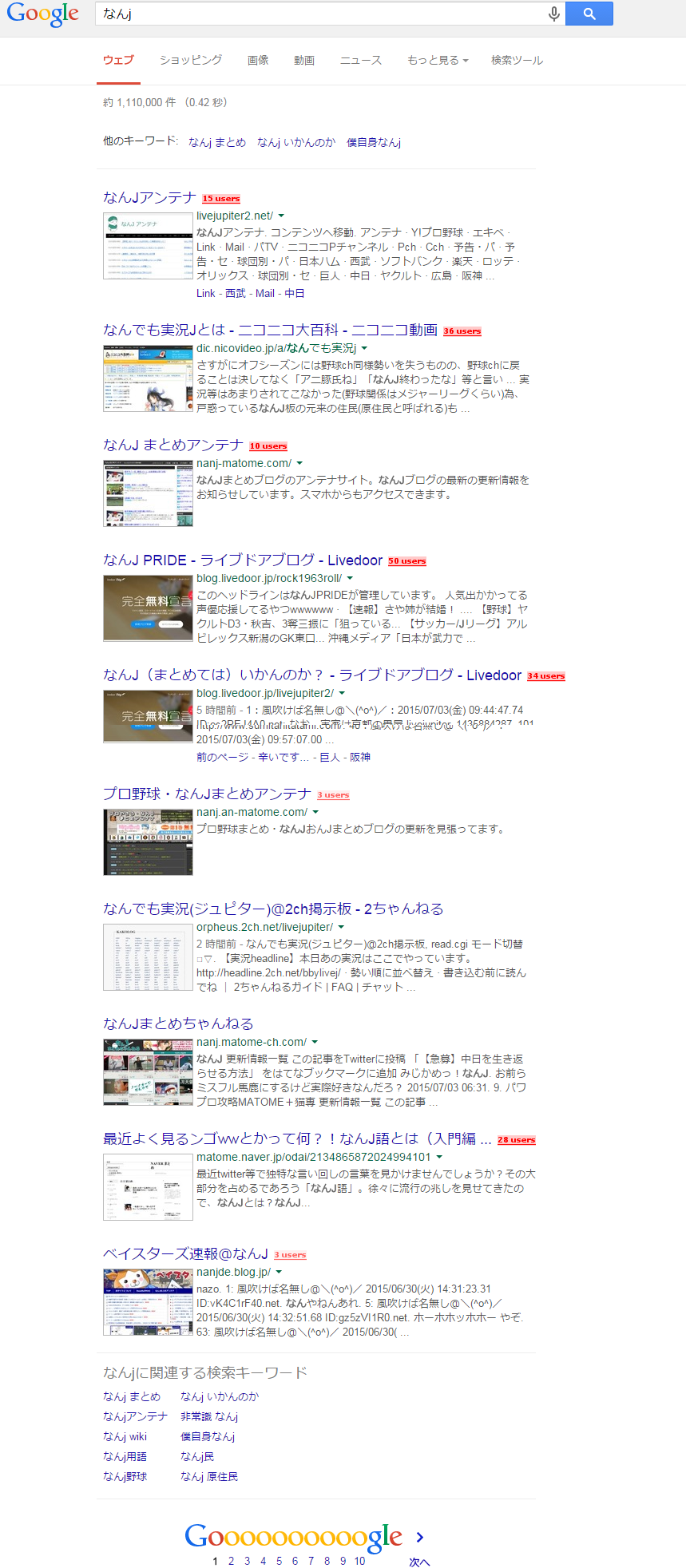
Task: Open dropdown arrow next to blog.livedoor.jp/rock1963roll
Action: 350,579
